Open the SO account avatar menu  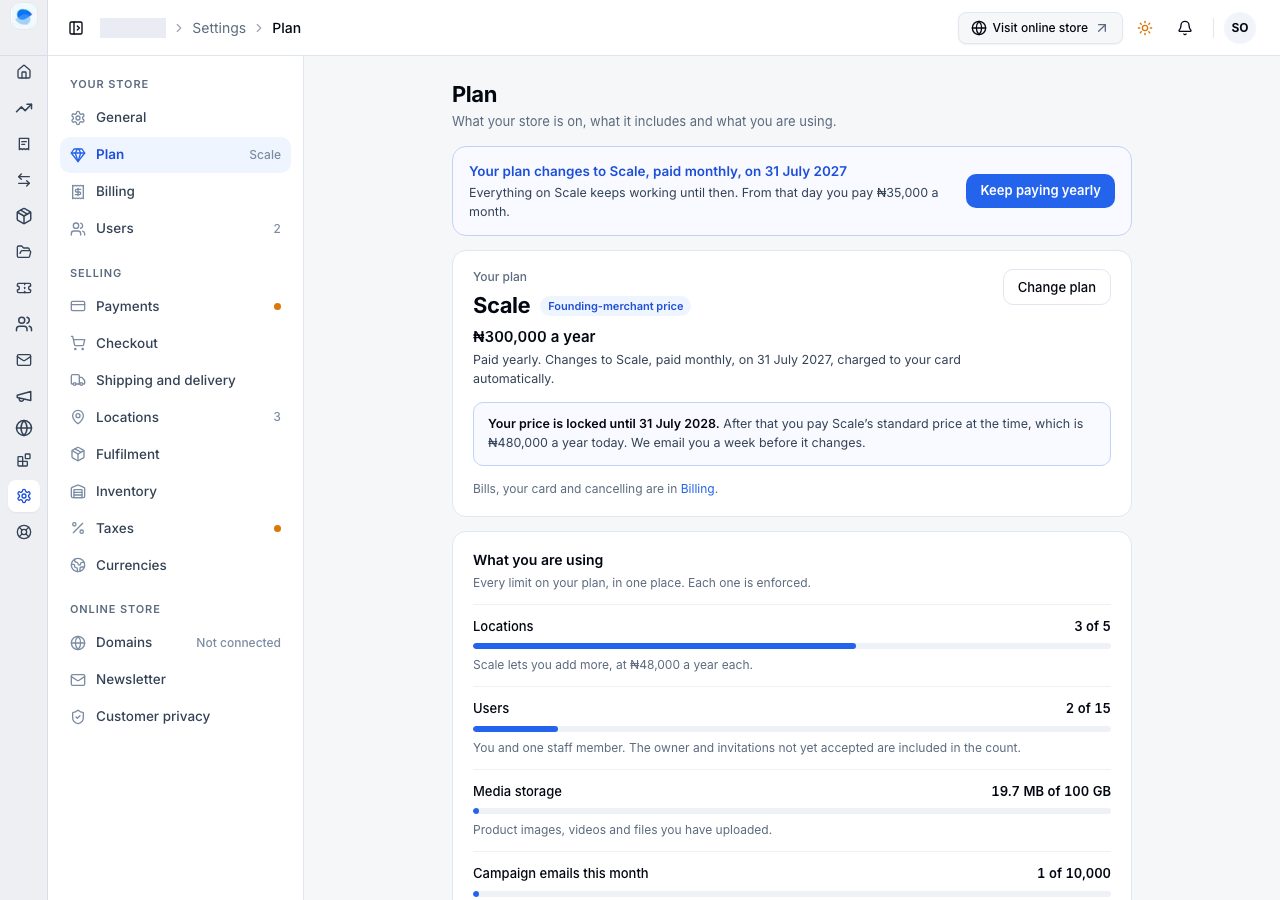1240,28
